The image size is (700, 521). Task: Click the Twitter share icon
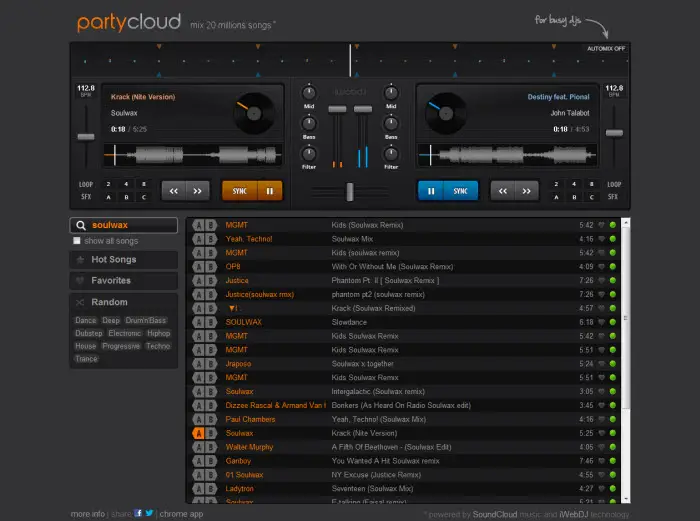point(149,513)
